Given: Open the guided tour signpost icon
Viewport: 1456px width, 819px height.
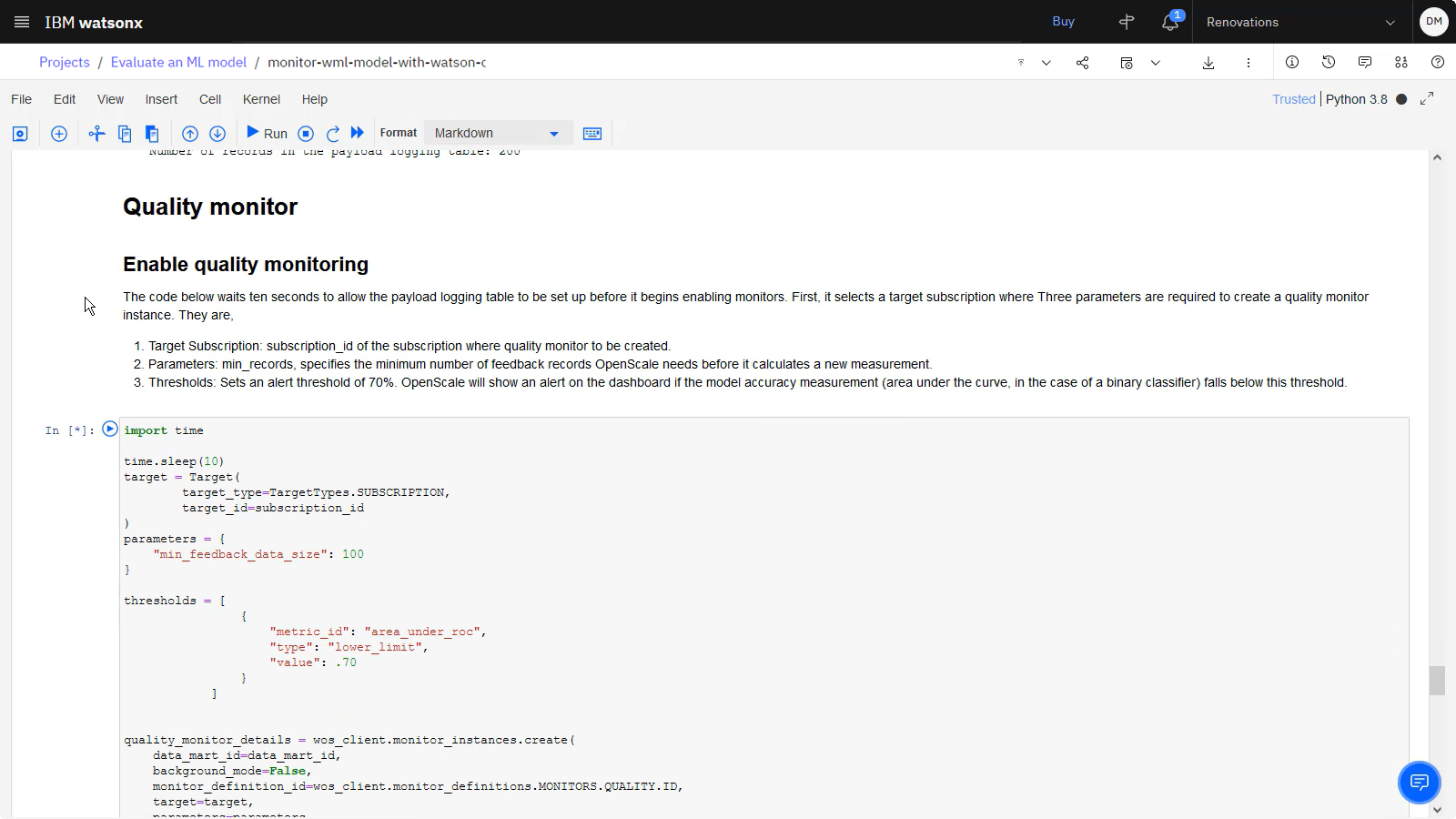Looking at the screenshot, I should (x=1127, y=22).
